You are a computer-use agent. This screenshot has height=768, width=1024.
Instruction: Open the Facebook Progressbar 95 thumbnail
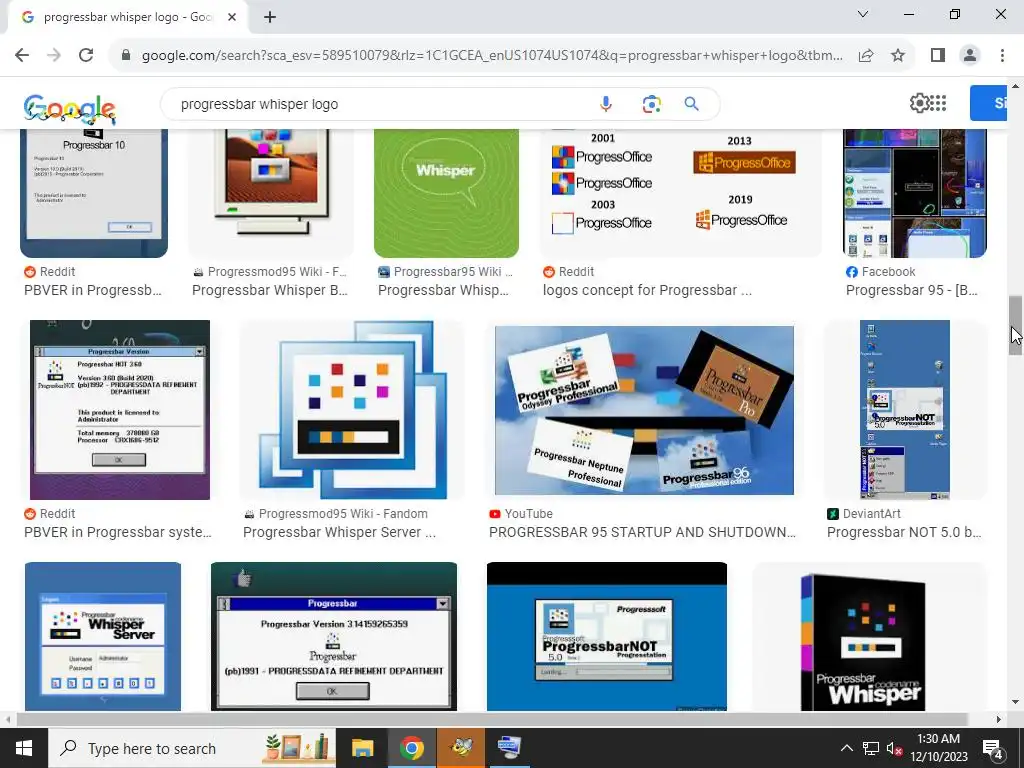tap(915, 193)
